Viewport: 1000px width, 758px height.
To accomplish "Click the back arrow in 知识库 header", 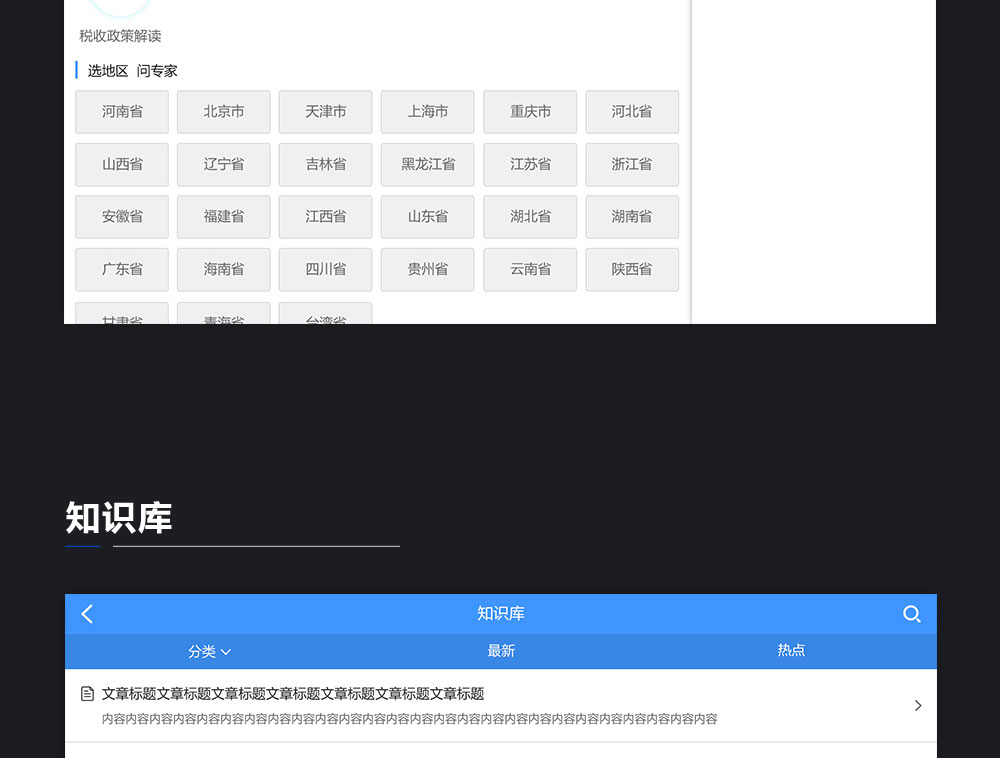I will point(87,614).
